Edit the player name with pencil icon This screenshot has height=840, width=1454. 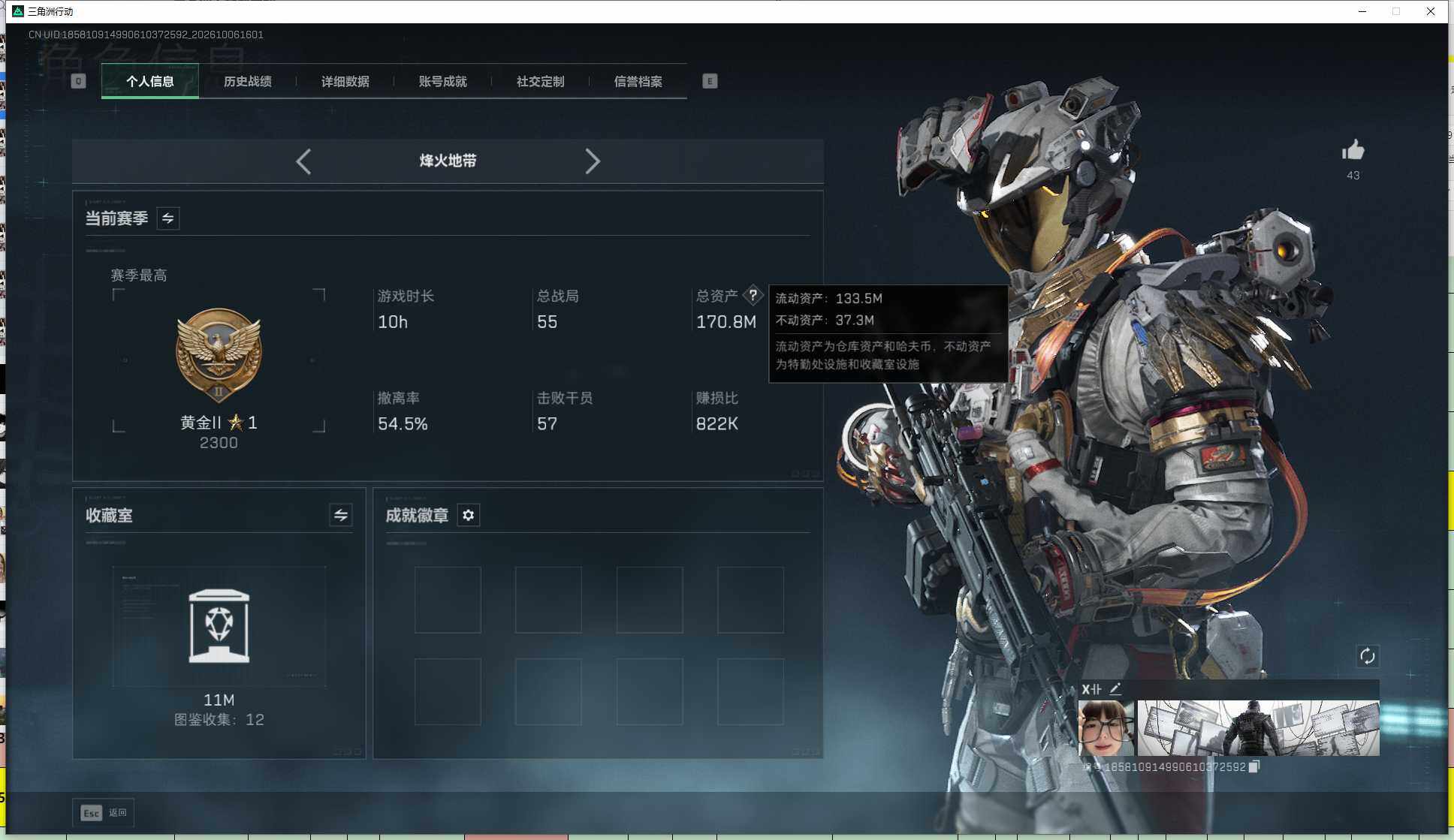pos(1115,688)
